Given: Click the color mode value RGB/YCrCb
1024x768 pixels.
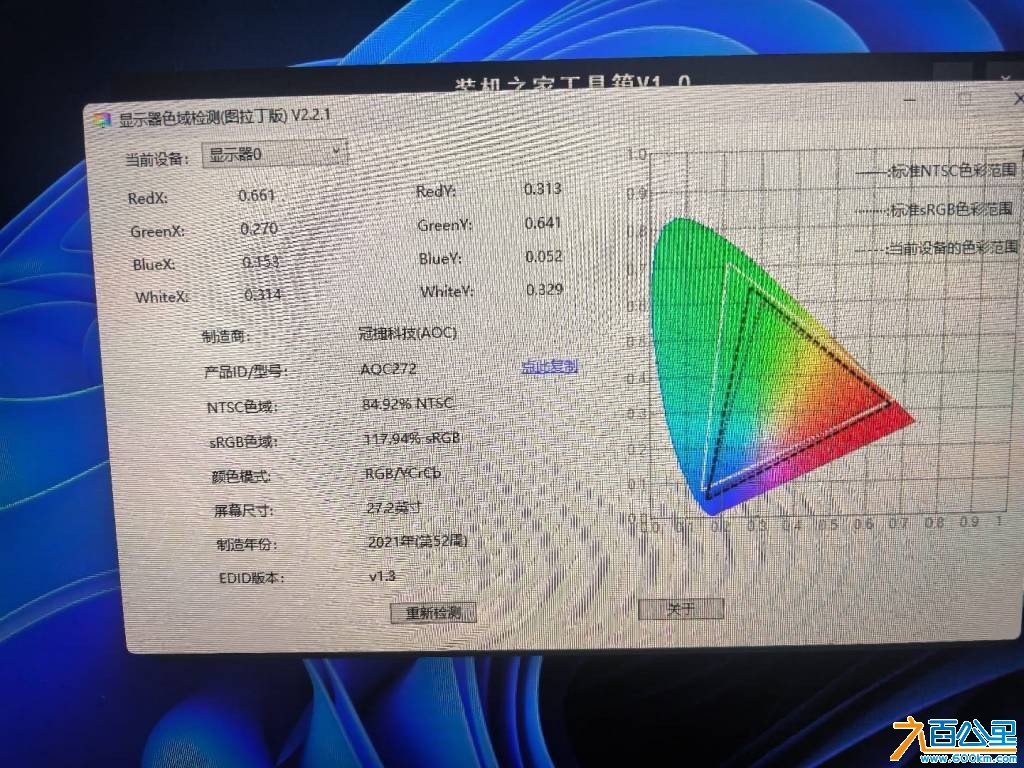Looking at the screenshot, I should 403,473.
